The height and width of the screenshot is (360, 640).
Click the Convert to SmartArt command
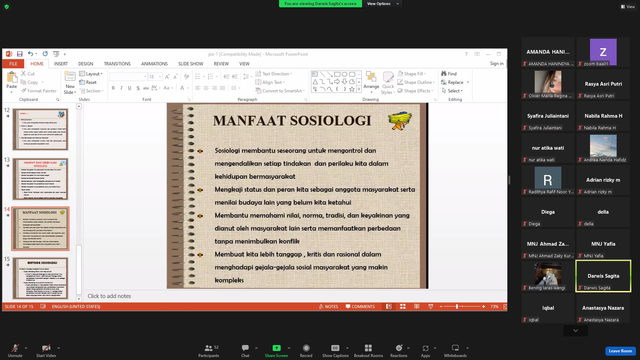pyautogui.click(x=279, y=91)
